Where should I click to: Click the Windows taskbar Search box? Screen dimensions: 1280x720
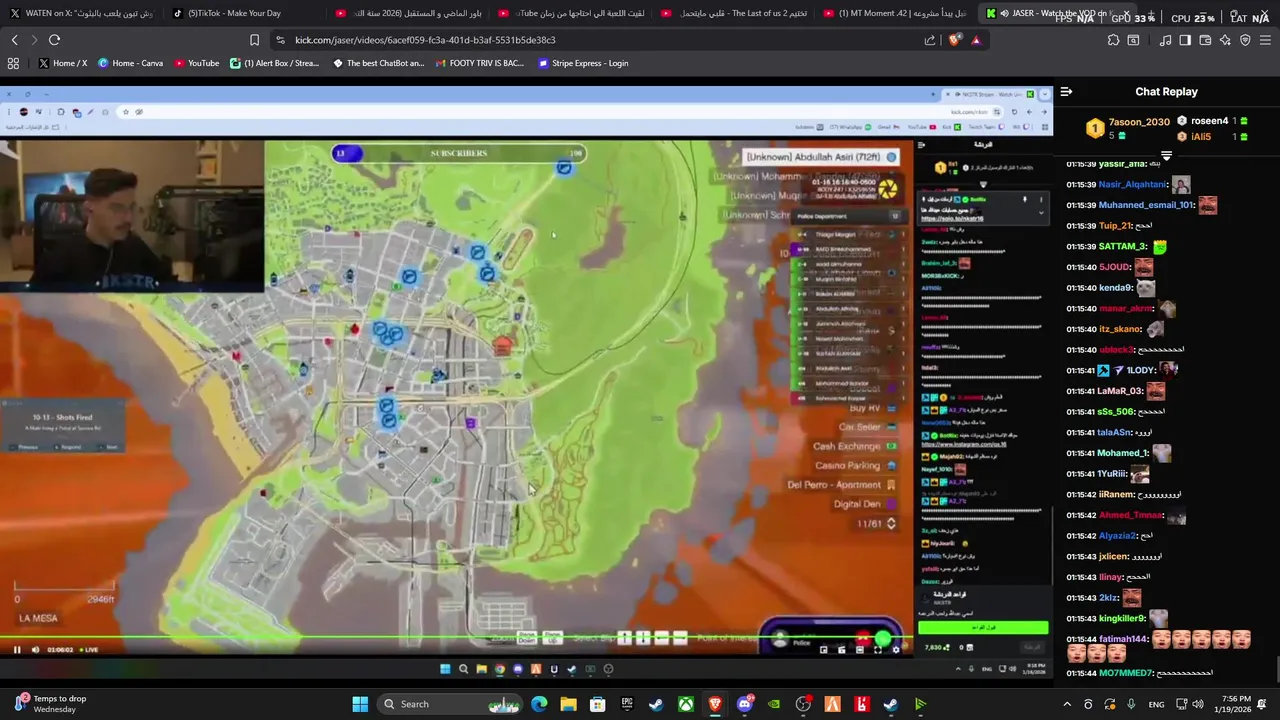coord(450,704)
